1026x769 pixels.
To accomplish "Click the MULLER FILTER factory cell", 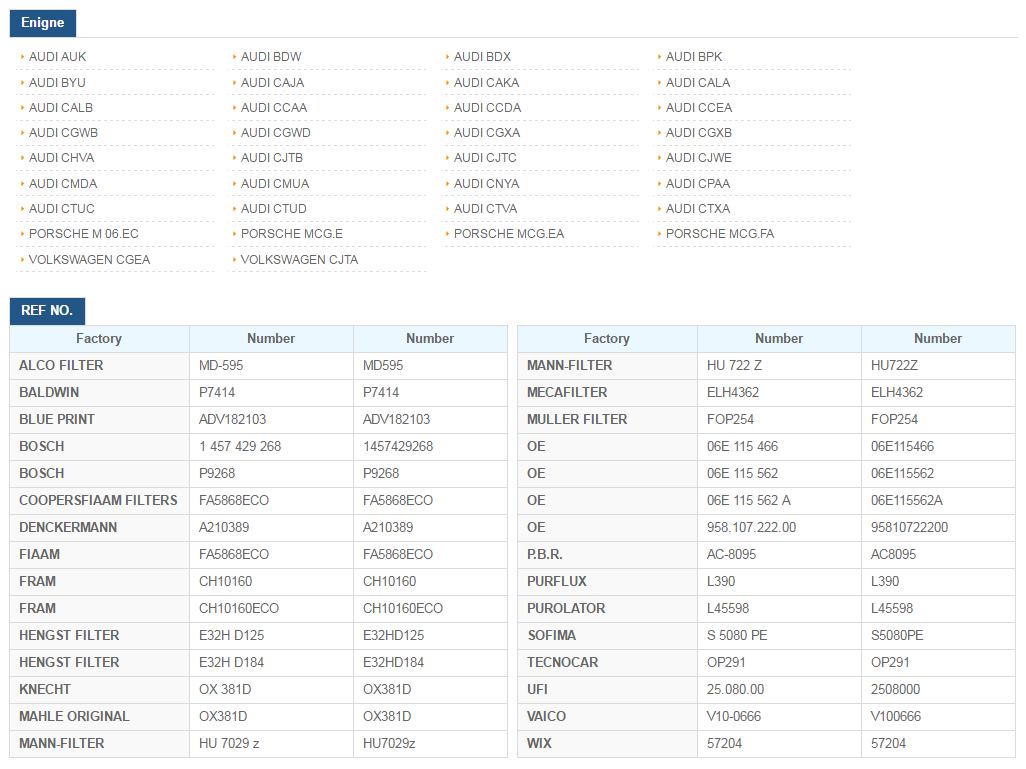I will pos(607,420).
